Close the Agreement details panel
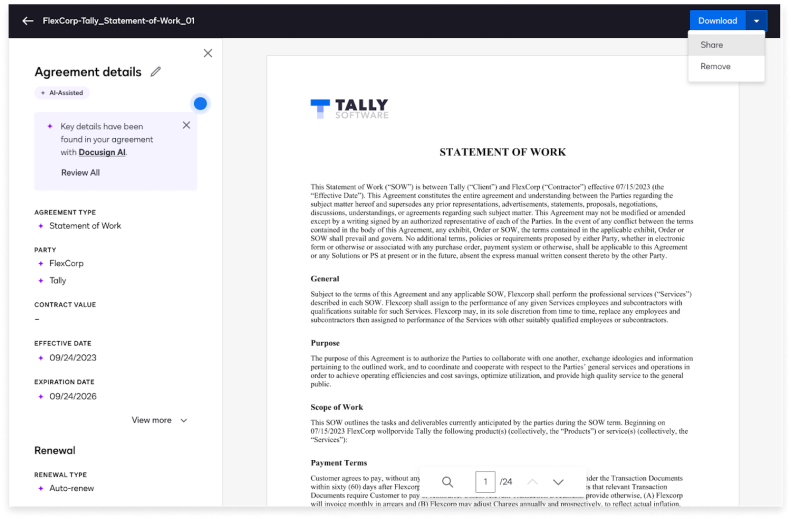Image resolution: width=791 pixels, height=519 pixels. pos(208,53)
